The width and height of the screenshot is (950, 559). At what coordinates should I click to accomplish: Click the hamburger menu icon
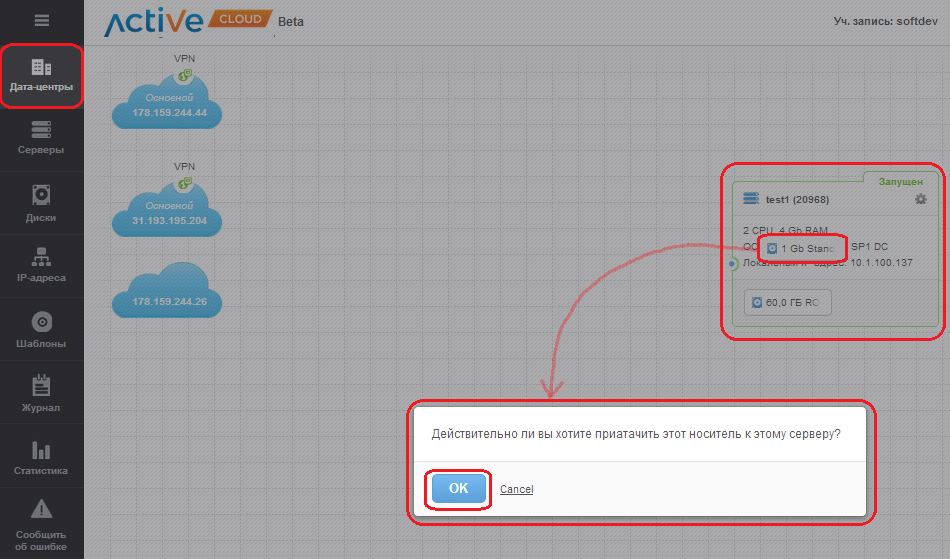pyautogui.click(x=41, y=20)
